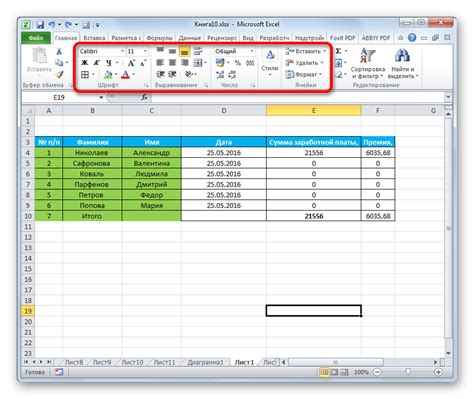The width and height of the screenshot is (474, 399).
Task: Toggle bold formatting (Ж)
Action: [85, 63]
